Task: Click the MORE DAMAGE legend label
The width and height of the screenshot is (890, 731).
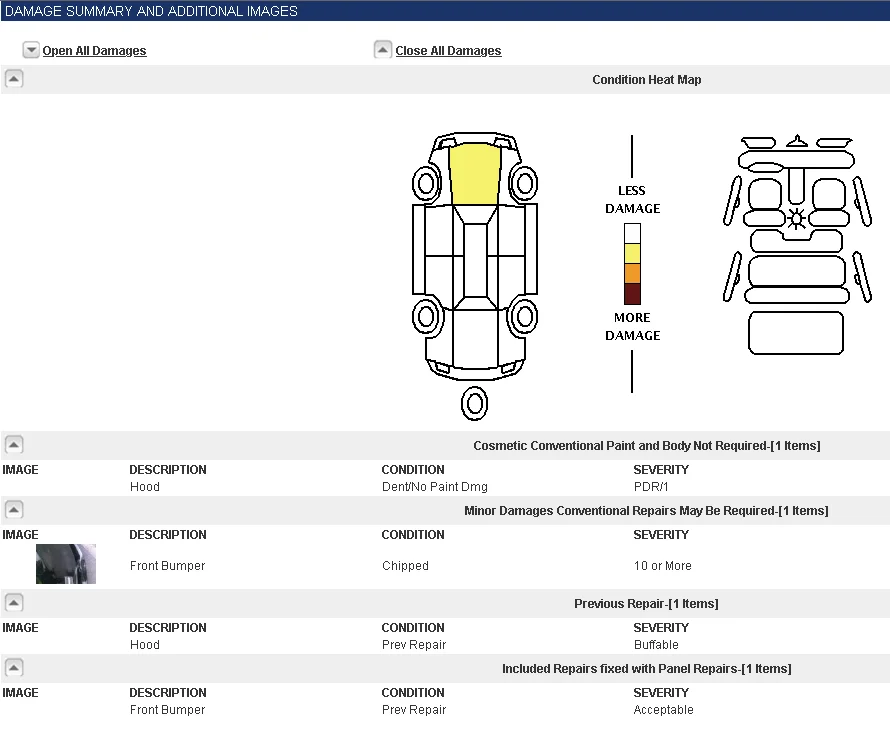Action: pos(632,326)
